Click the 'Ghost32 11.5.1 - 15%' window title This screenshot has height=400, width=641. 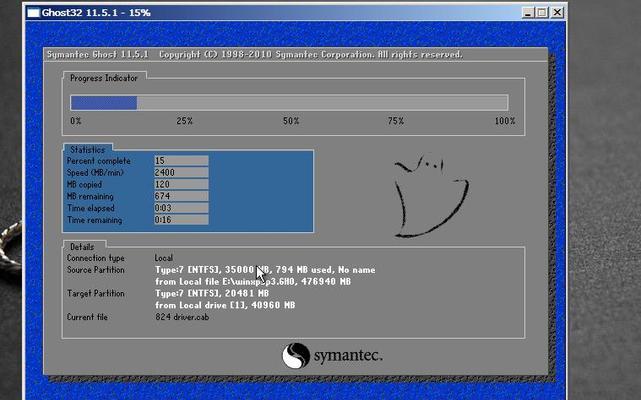(x=96, y=13)
